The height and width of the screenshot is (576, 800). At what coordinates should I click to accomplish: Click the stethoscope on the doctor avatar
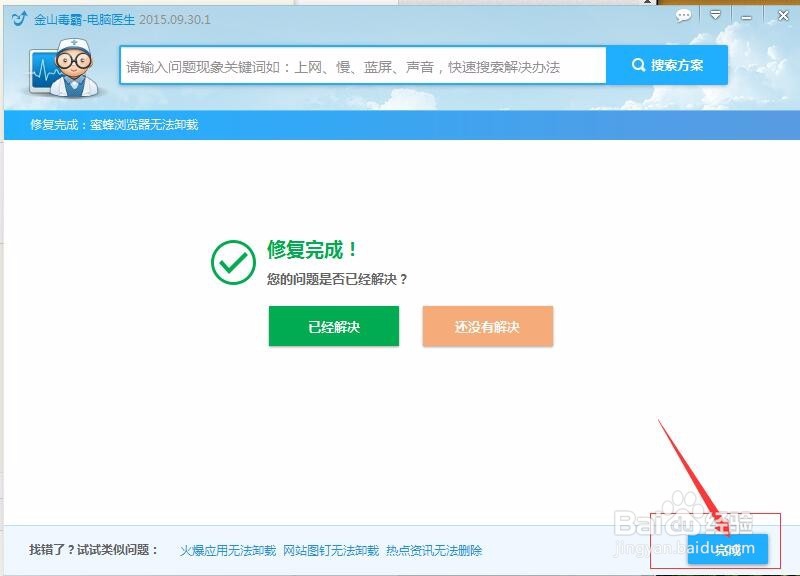click(x=72, y=88)
